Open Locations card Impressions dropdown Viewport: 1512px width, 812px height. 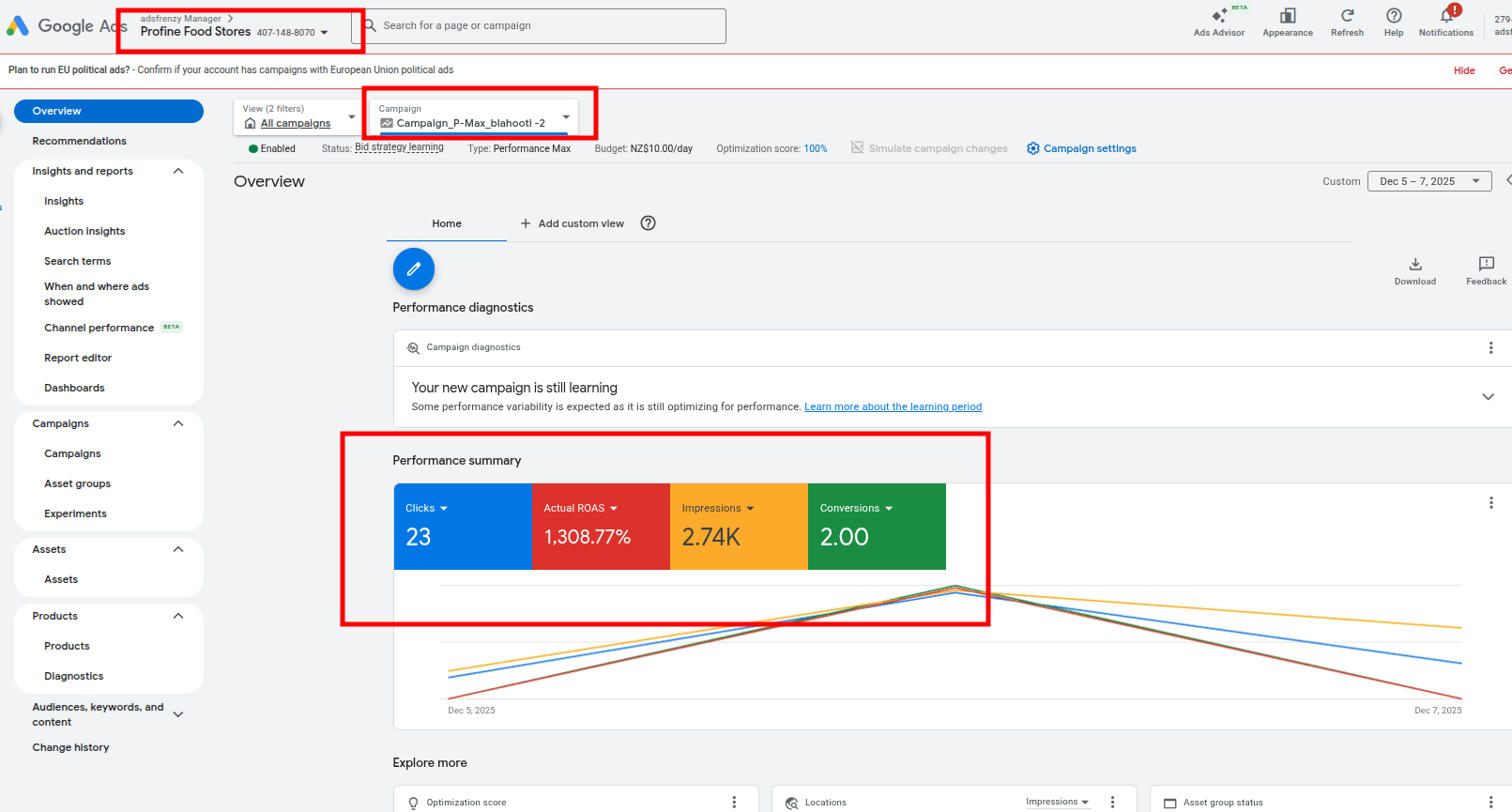pos(1057,803)
